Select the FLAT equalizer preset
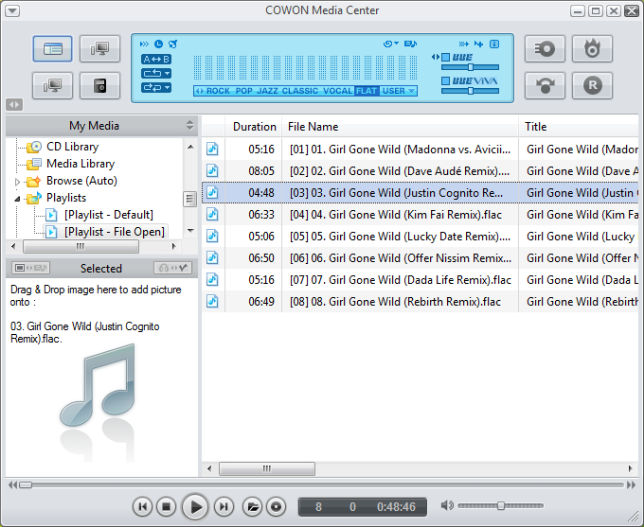Screen dimensions: 644x527 pos(367,91)
